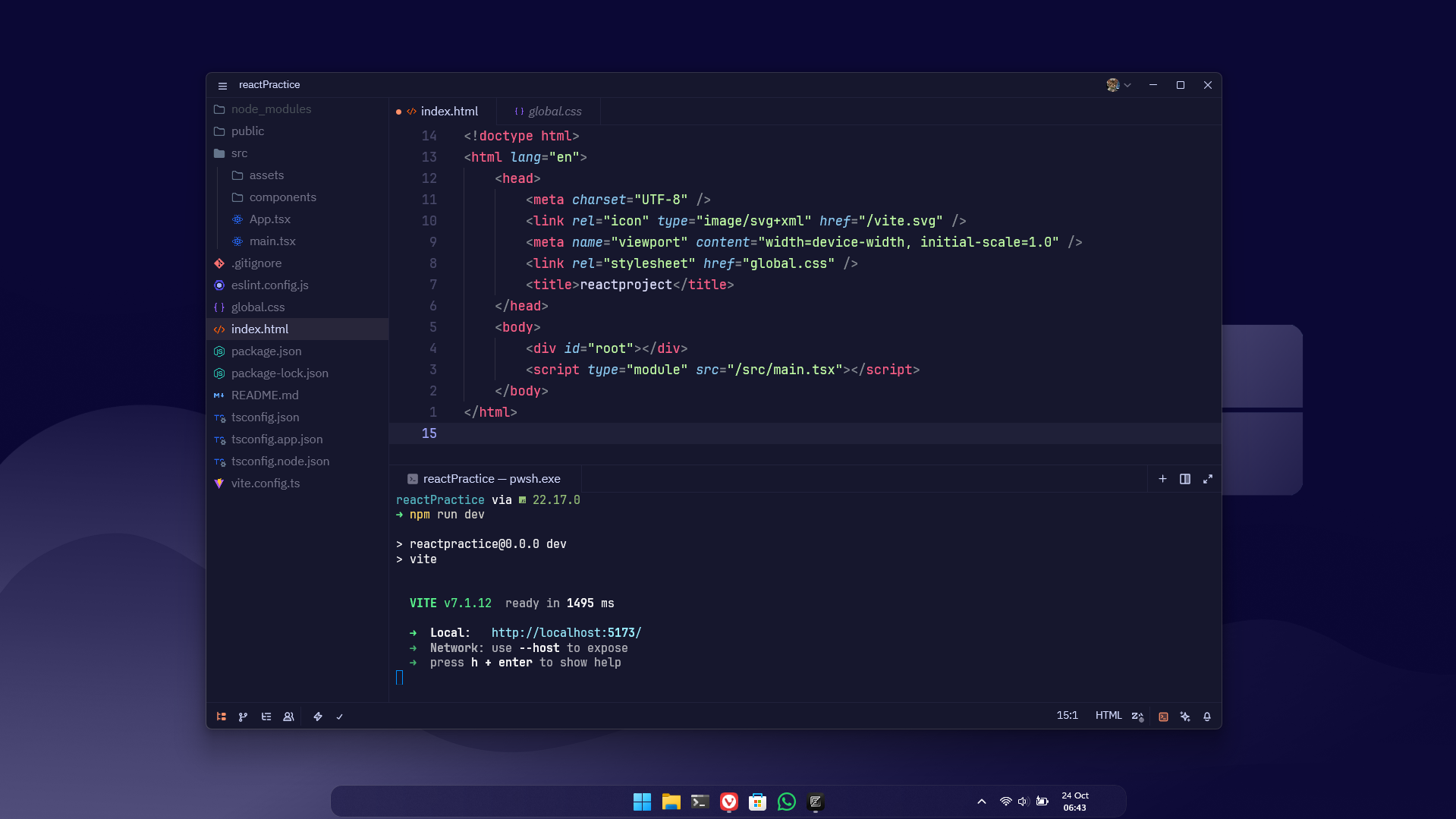Open eslint.config.js in the file tree
1456x819 pixels.
pyautogui.click(x=297, y=285)
